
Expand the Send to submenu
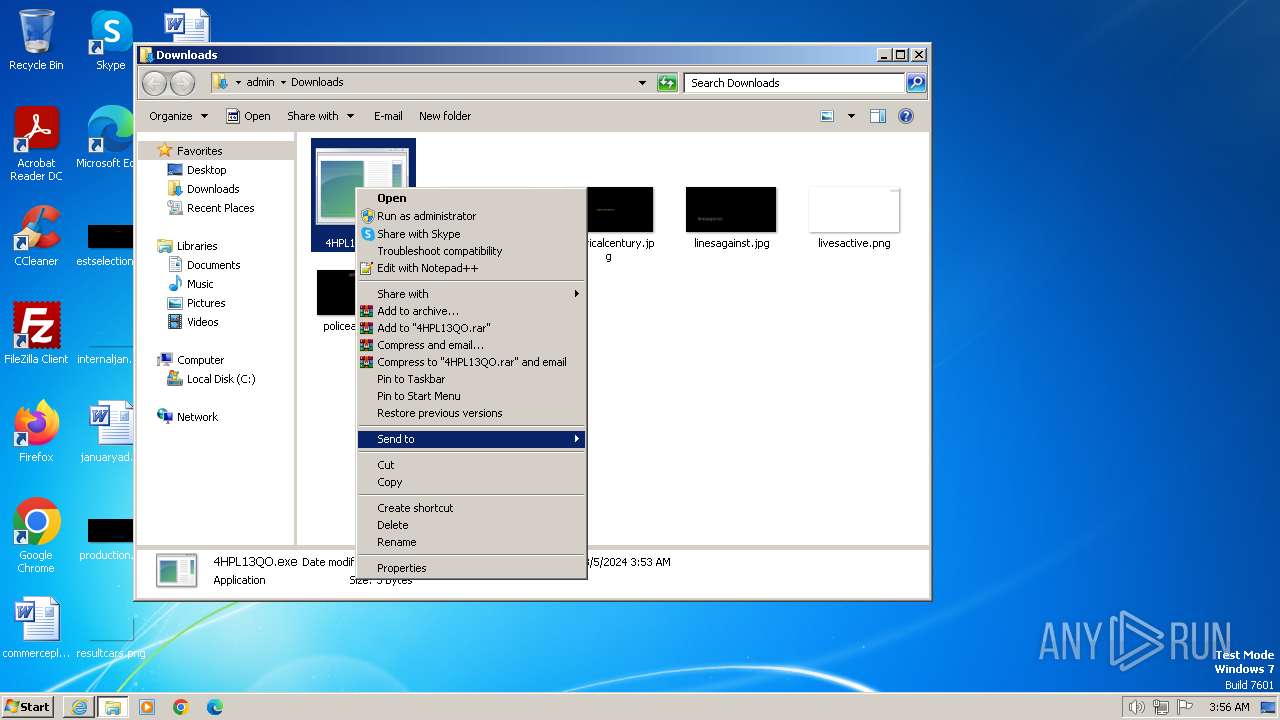[471, 439]
